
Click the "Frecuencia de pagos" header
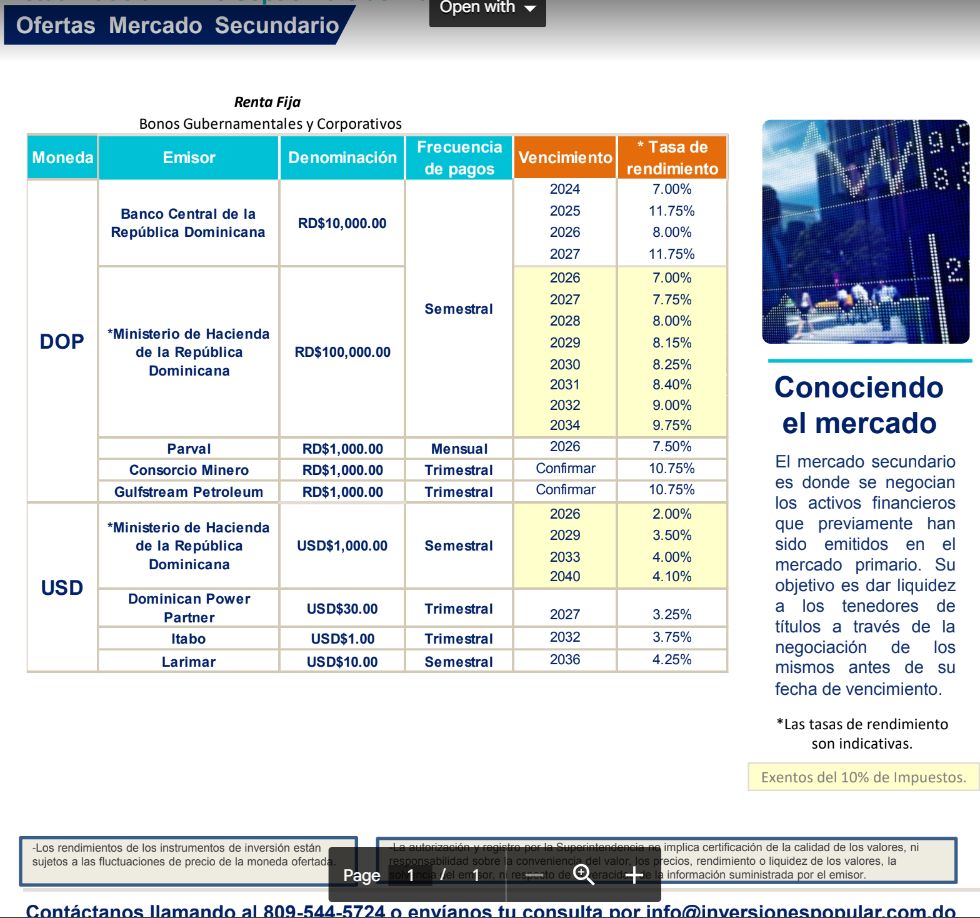coord(459,157)
